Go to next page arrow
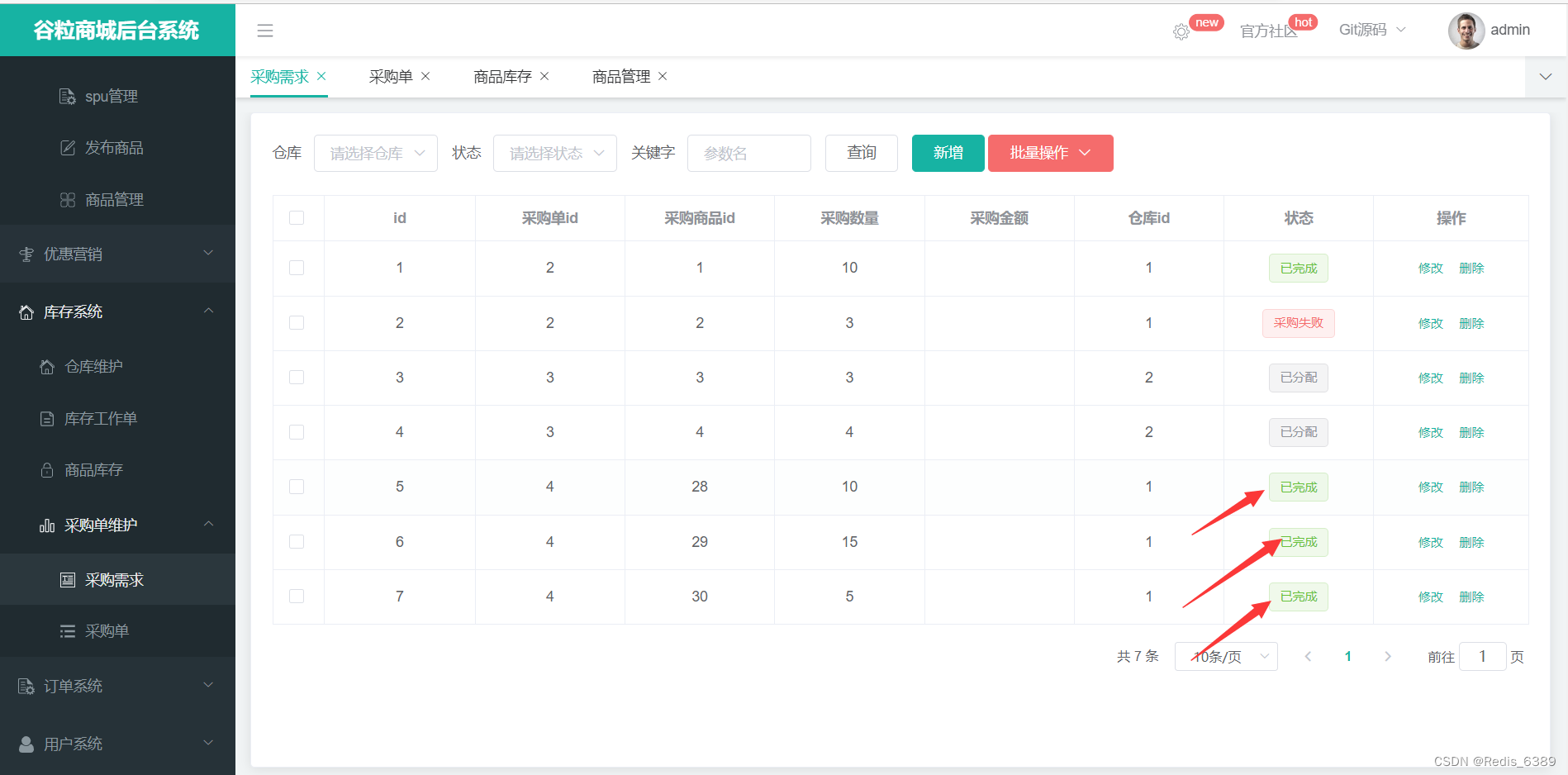Viewport: 1568px width, 775px height. [1388, 656]
